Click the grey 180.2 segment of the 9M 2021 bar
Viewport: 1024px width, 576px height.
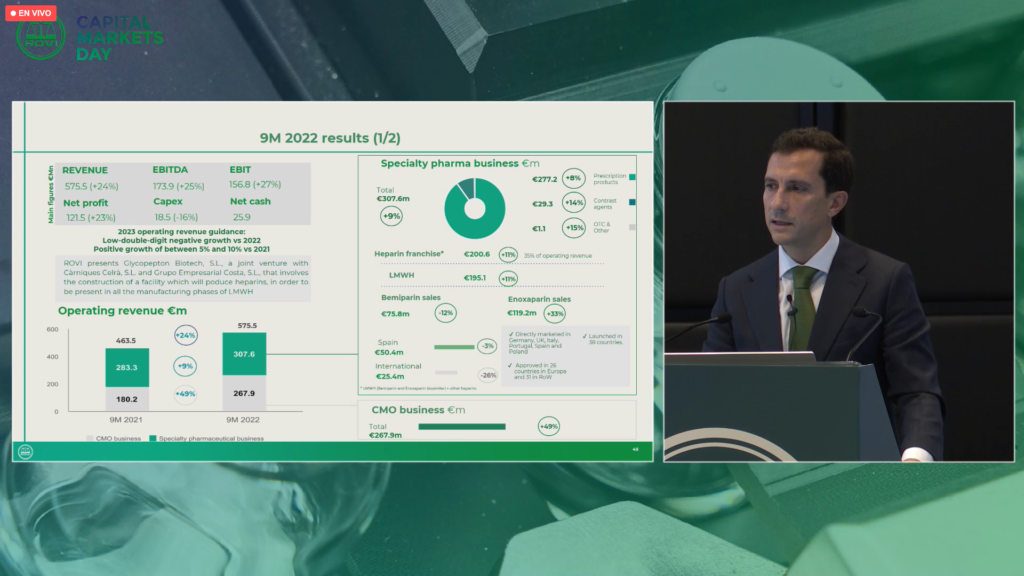pos(127,399)
